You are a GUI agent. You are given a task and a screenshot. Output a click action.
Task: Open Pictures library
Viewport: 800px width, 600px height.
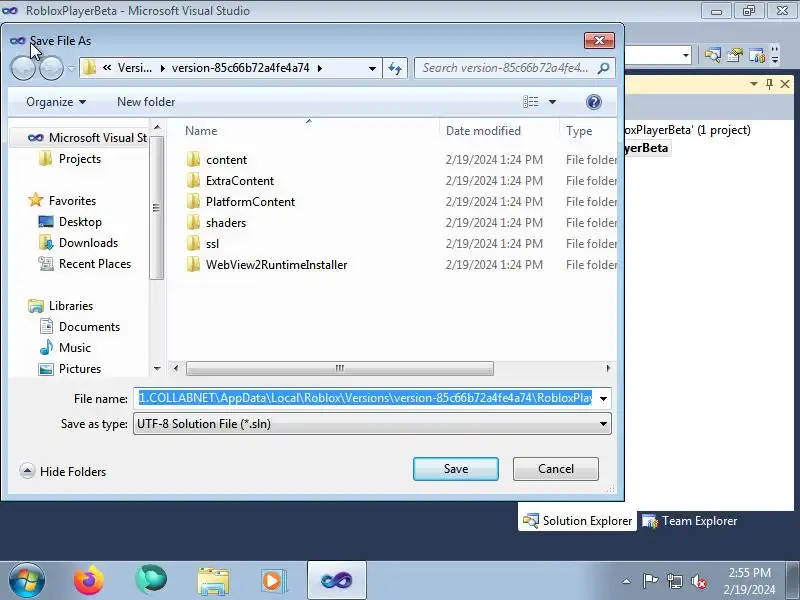click(x=70, y=368)
